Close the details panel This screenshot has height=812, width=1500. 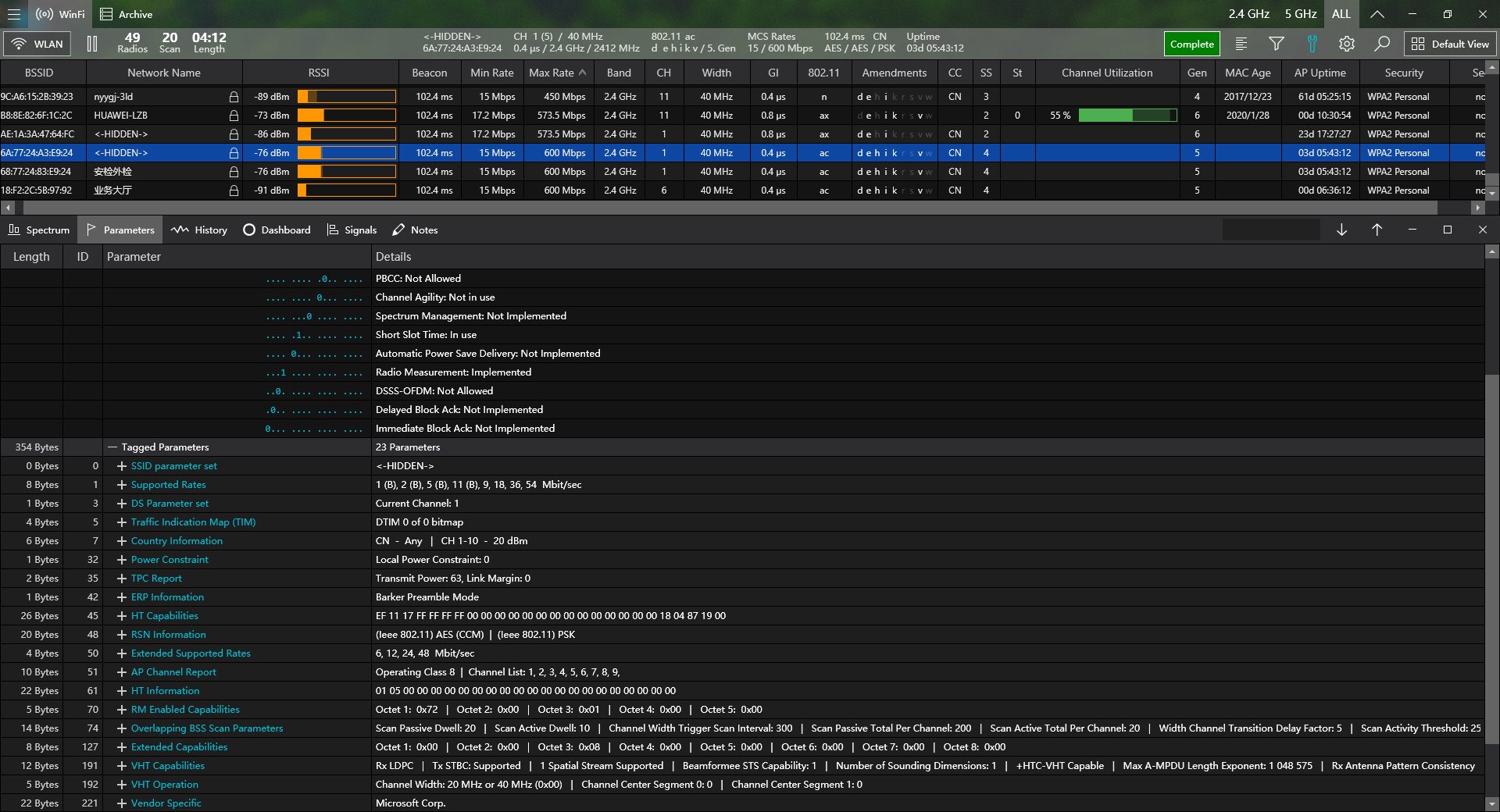[1483, 230]
